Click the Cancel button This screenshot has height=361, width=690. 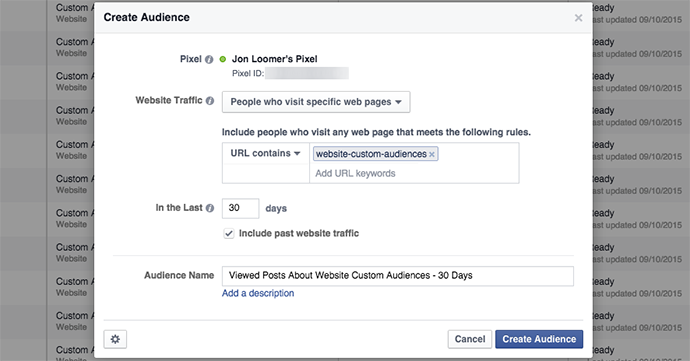pos(470,339)
